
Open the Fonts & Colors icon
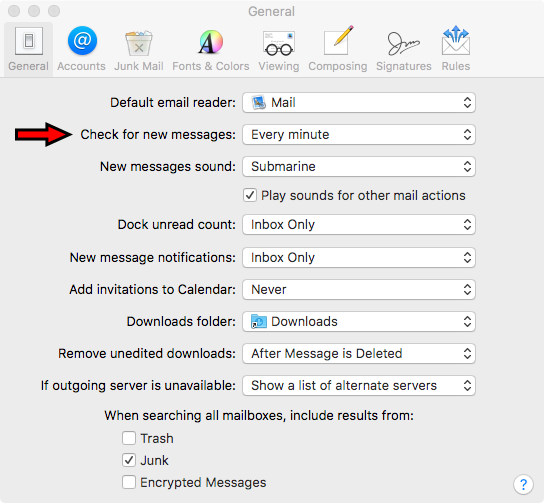[x=211, y=42]
